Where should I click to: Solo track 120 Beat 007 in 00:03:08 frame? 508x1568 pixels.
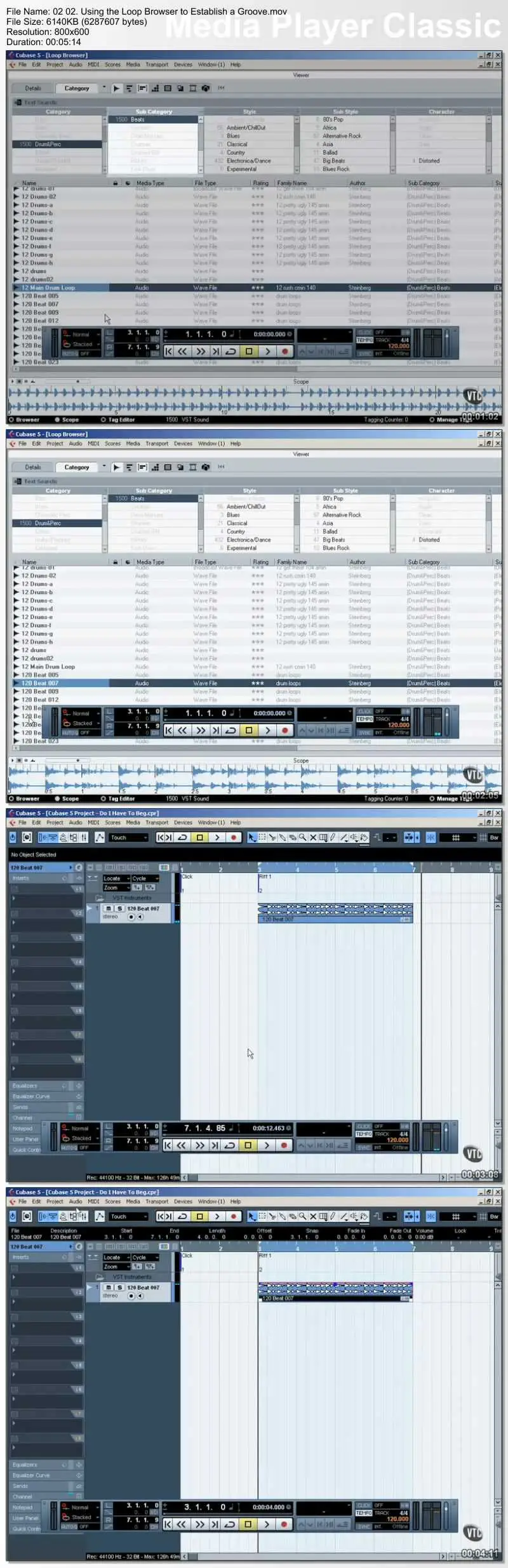click(x=119, y=908)
